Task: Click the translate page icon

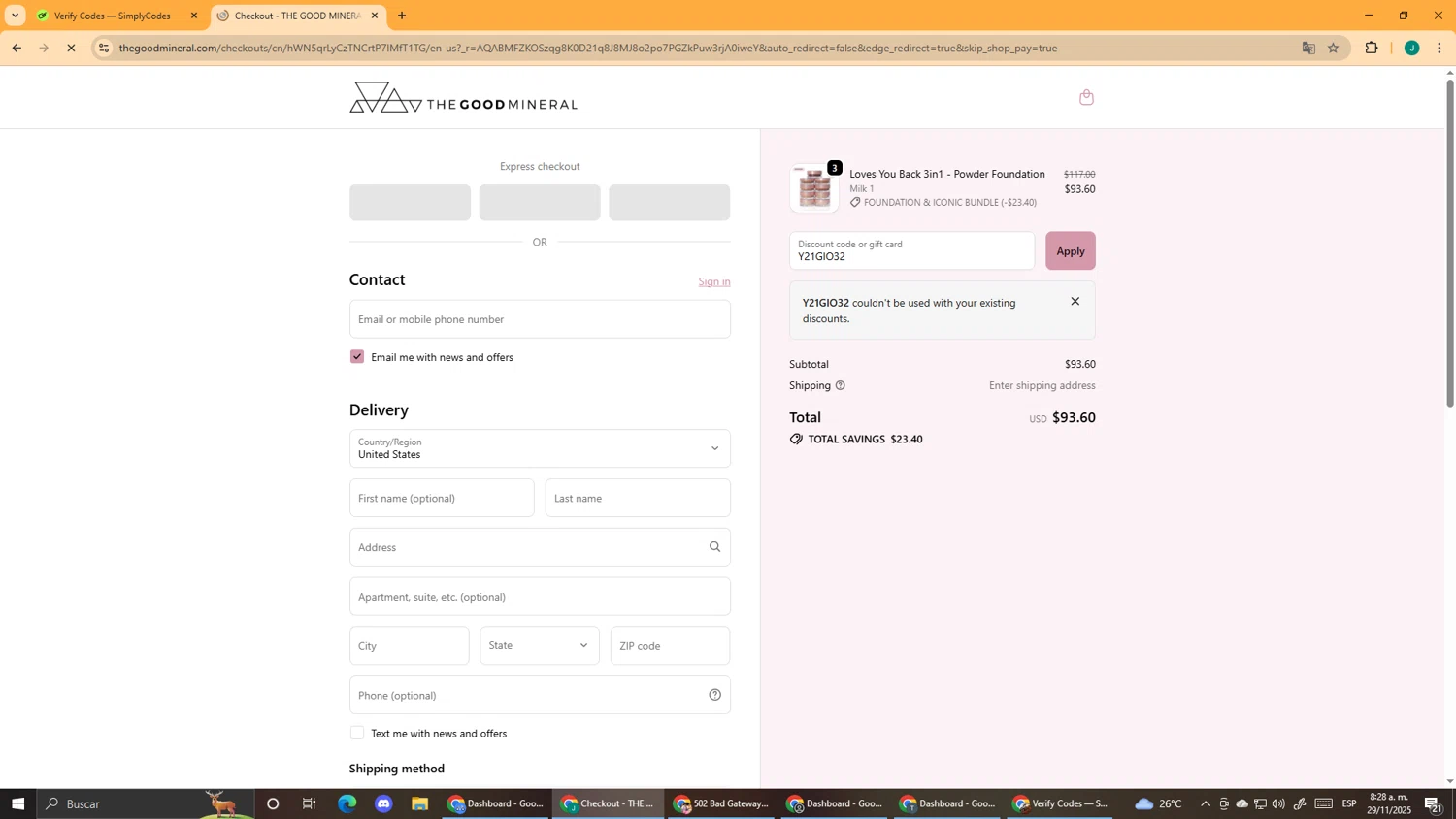Action: coord(1308,48)
